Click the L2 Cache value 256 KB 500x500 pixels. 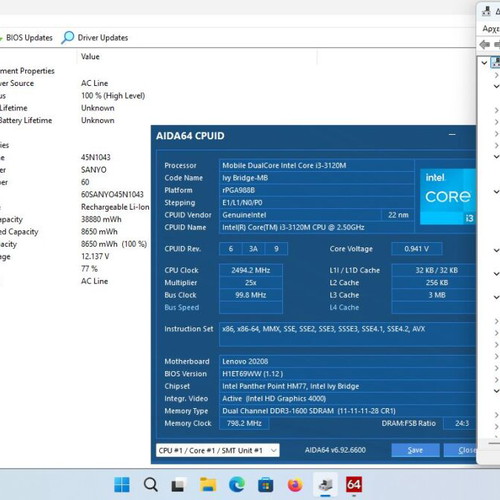434,283
